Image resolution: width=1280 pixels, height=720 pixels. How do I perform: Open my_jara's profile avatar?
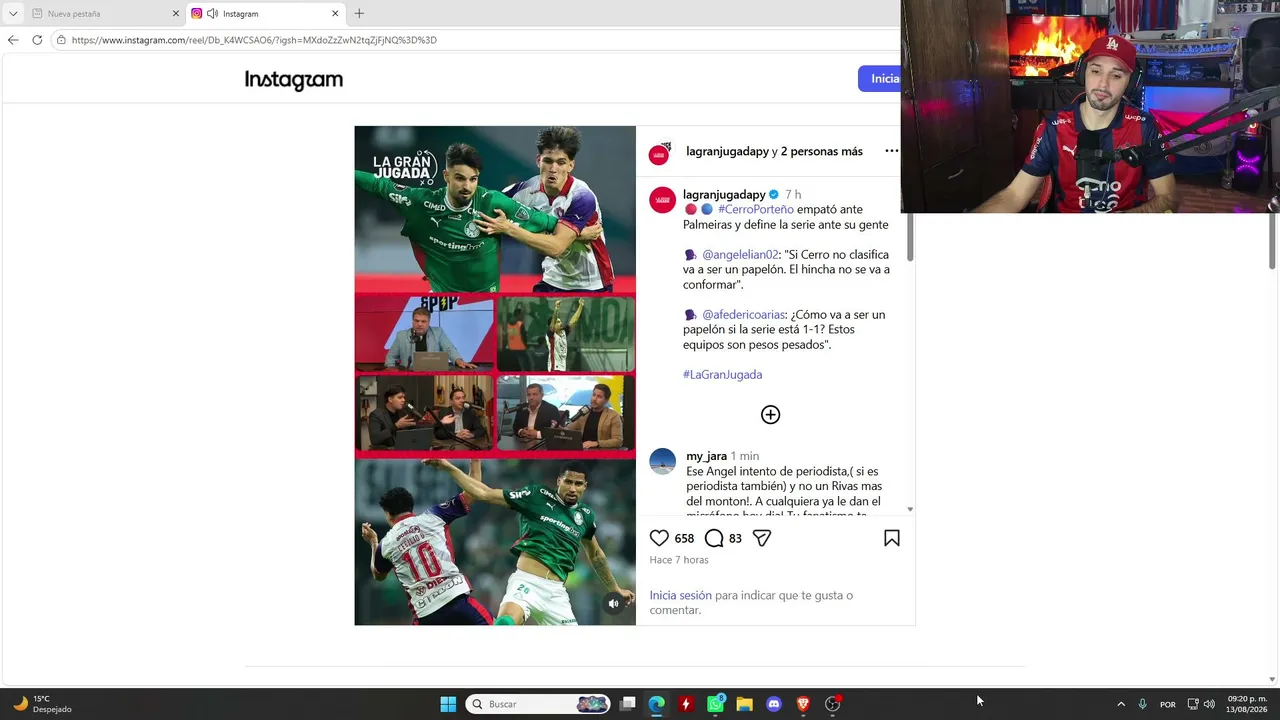[663, 461]
